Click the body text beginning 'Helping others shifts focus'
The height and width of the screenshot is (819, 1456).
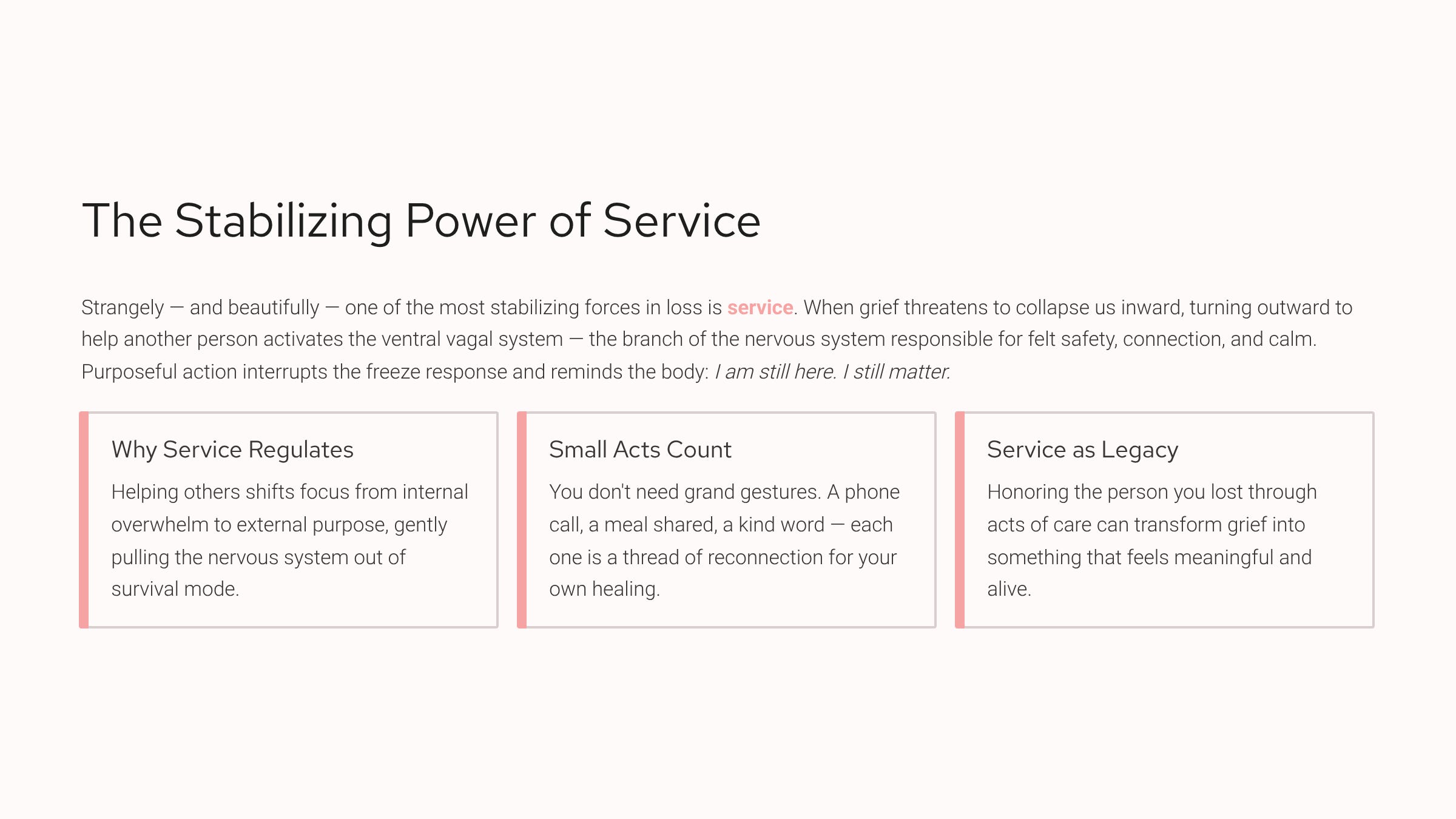coord(289,540)
